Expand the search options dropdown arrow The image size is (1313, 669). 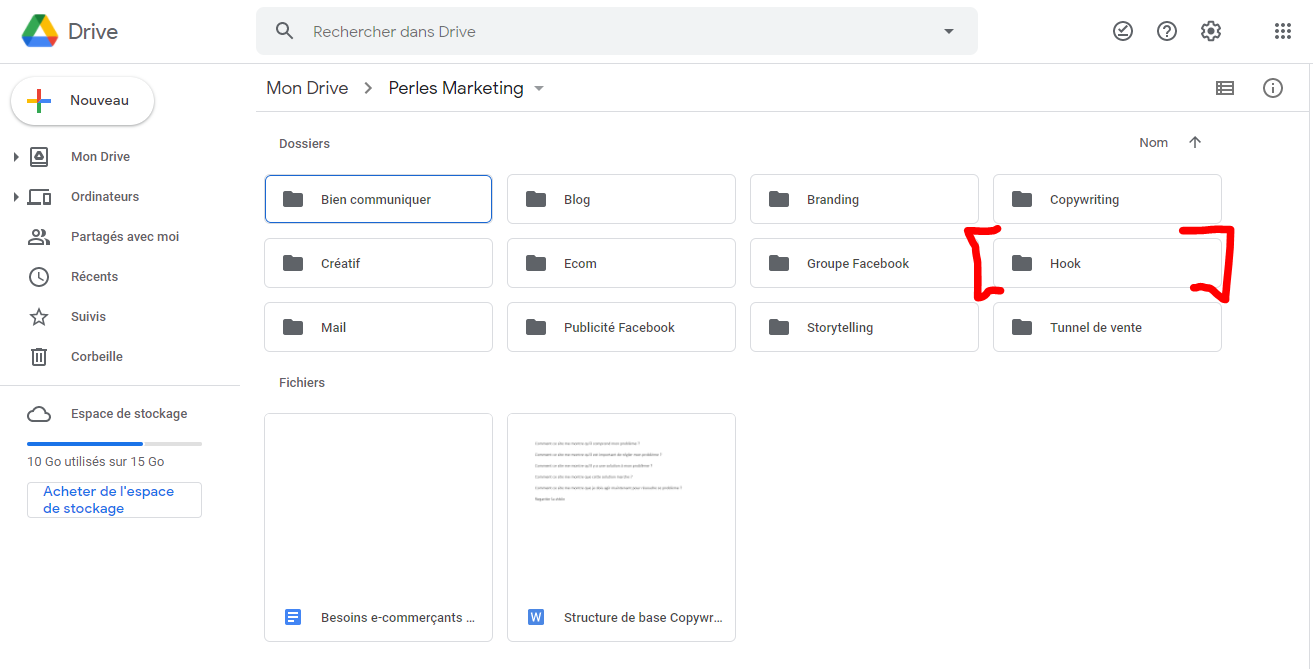click(948, 31)
